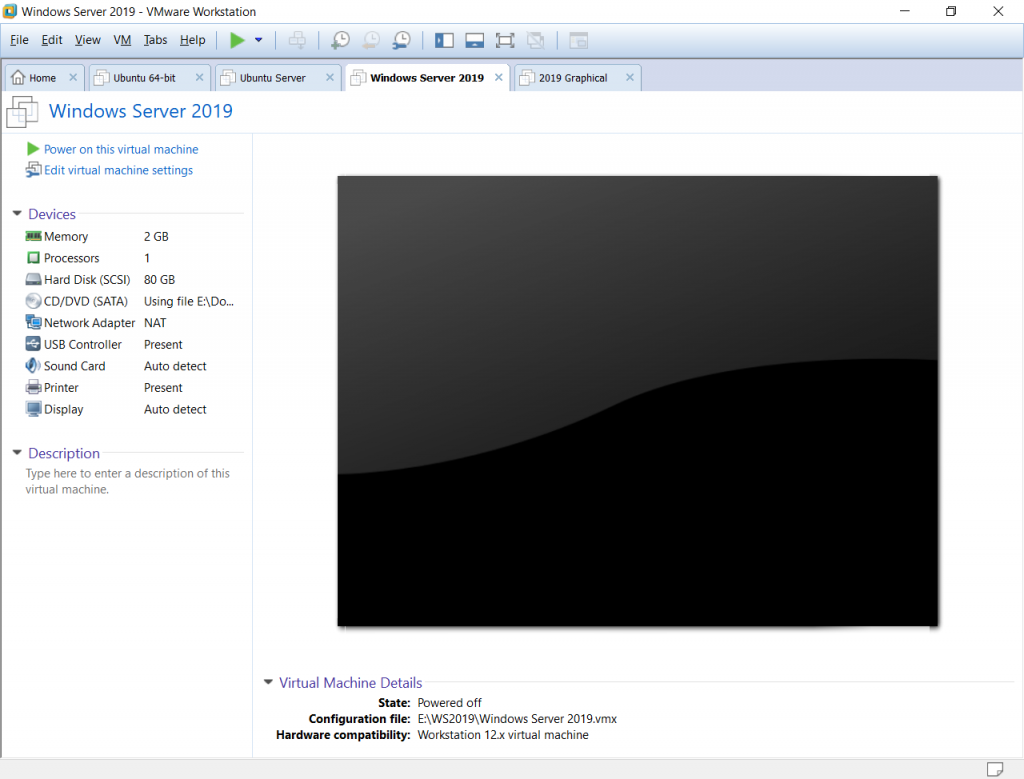Click the Send Ctrl+Alt+Del toolbar icon
The height and width of the screenshot is (779, 1024).
coord(297,40)
